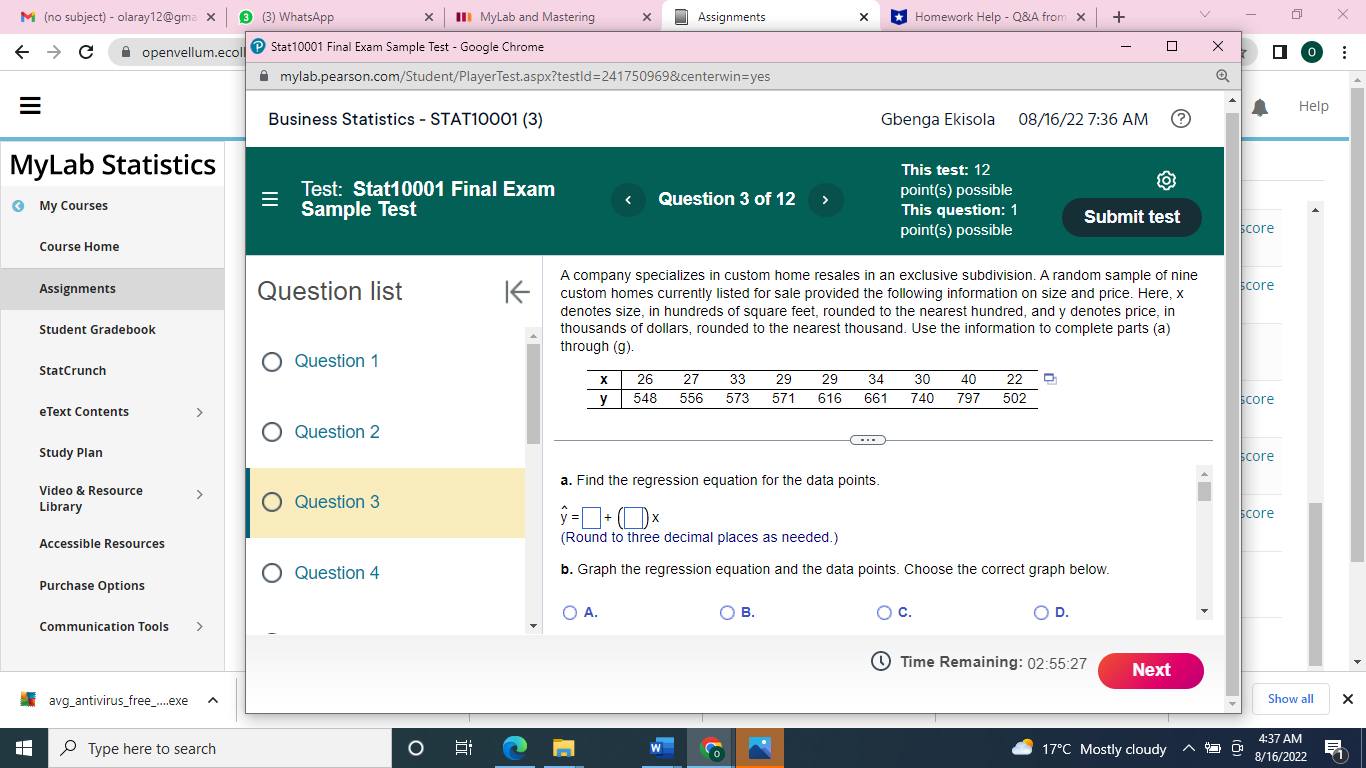Screen dimensions: 1366x768
Task: Open the browser side panel icon
Action: click(x=1279, y=53)
